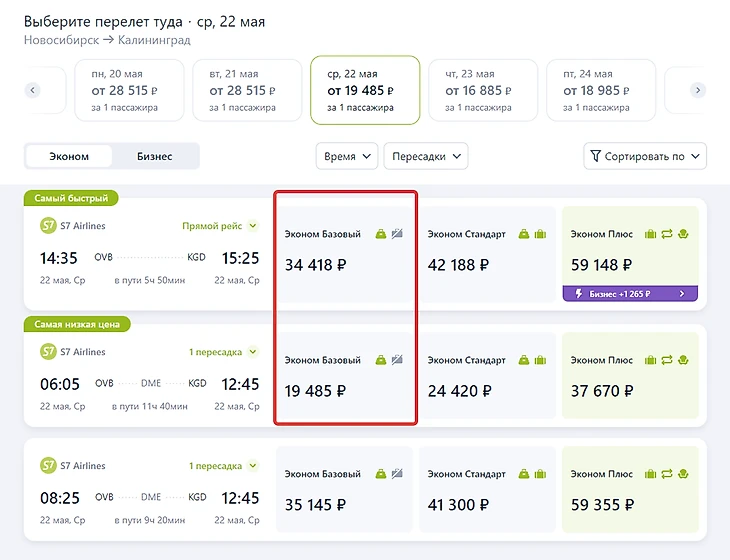Click the previous dates arrow in the date carousel
This screenshot has width=730, height=560.
33,90
